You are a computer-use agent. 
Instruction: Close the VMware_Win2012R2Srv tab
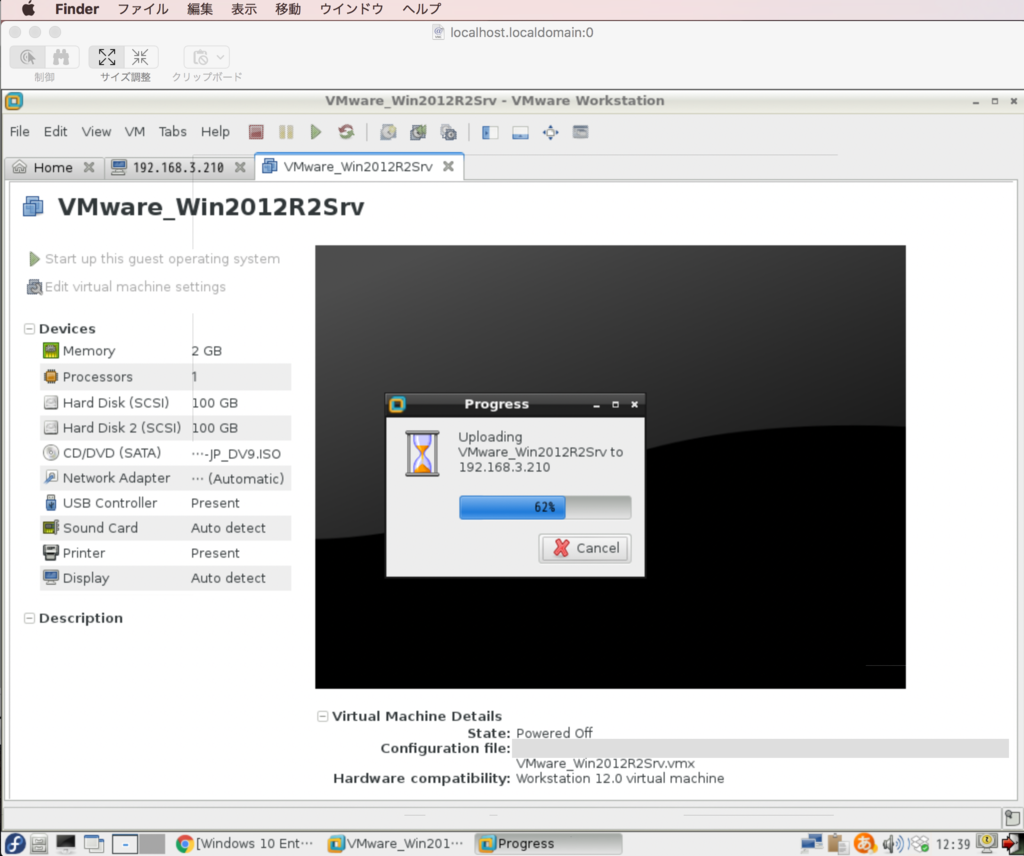449,166
